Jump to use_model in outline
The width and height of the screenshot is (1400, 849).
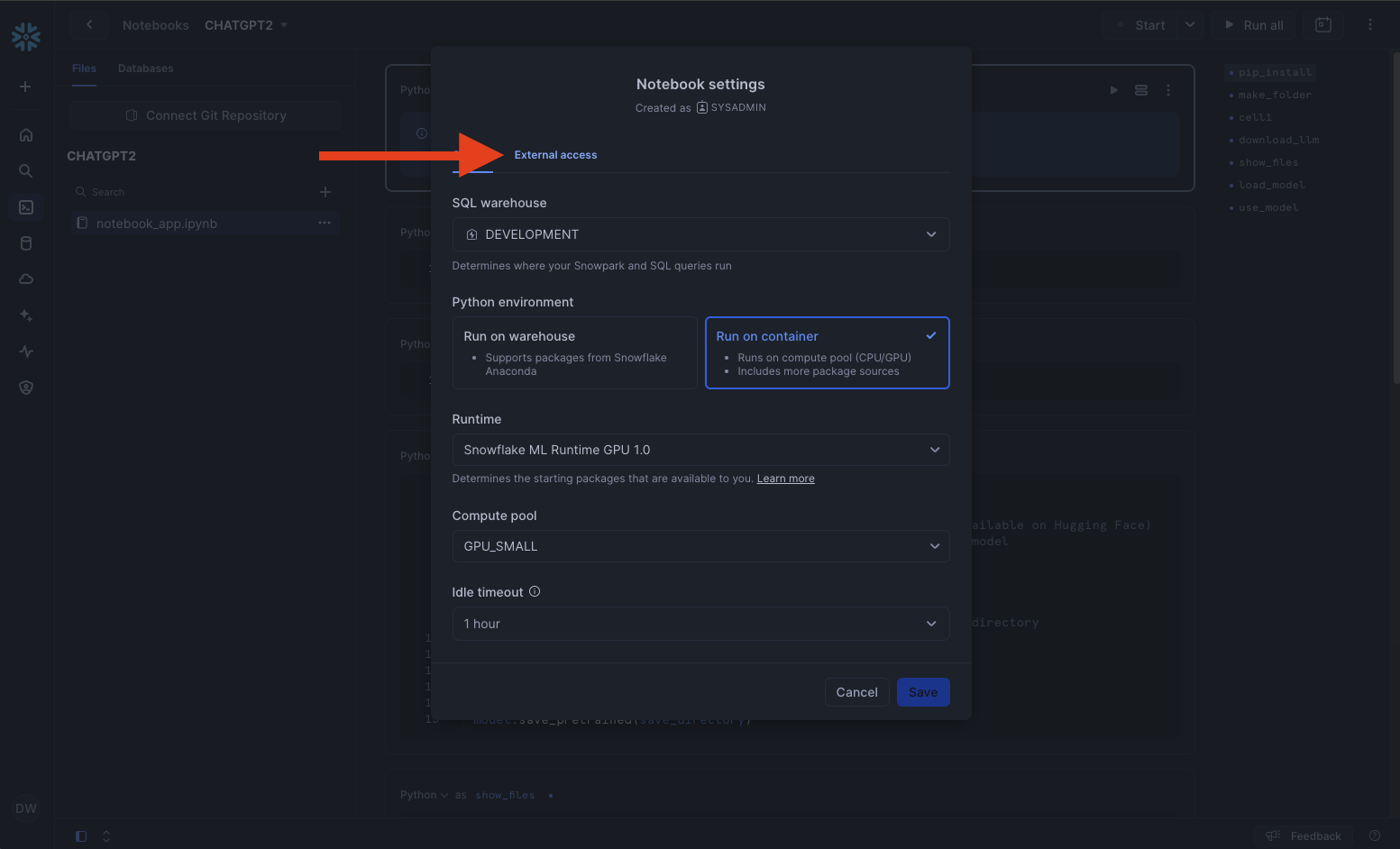tap(1268, 207)
